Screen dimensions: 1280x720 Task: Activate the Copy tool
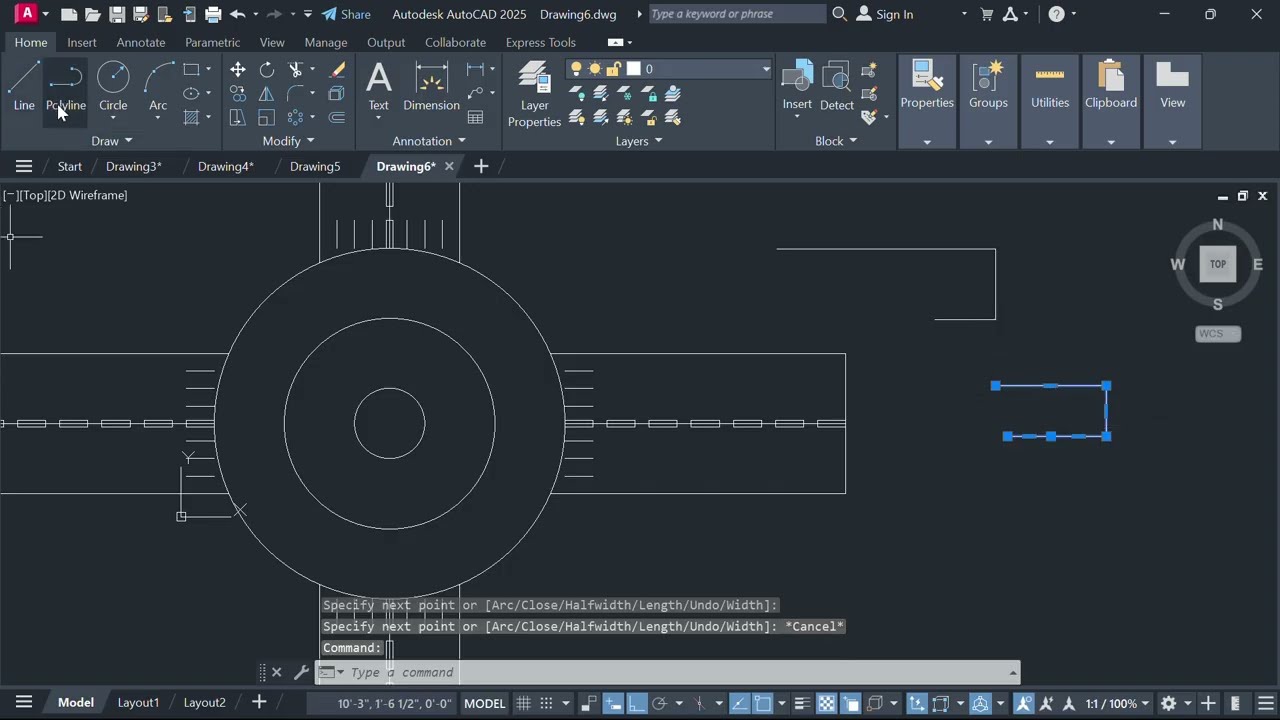point(238,93)
